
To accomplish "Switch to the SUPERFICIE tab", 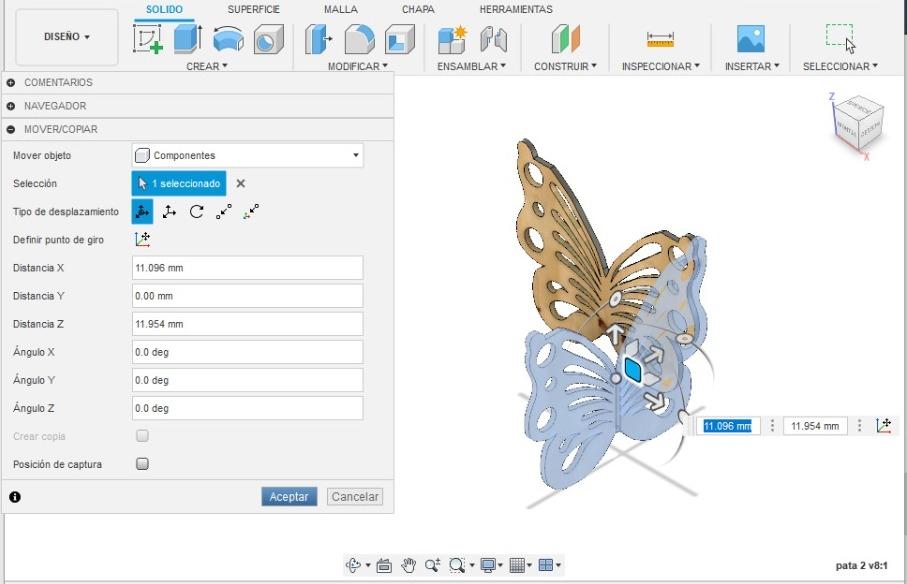I will pyautogui.click(x=253, y=9).
